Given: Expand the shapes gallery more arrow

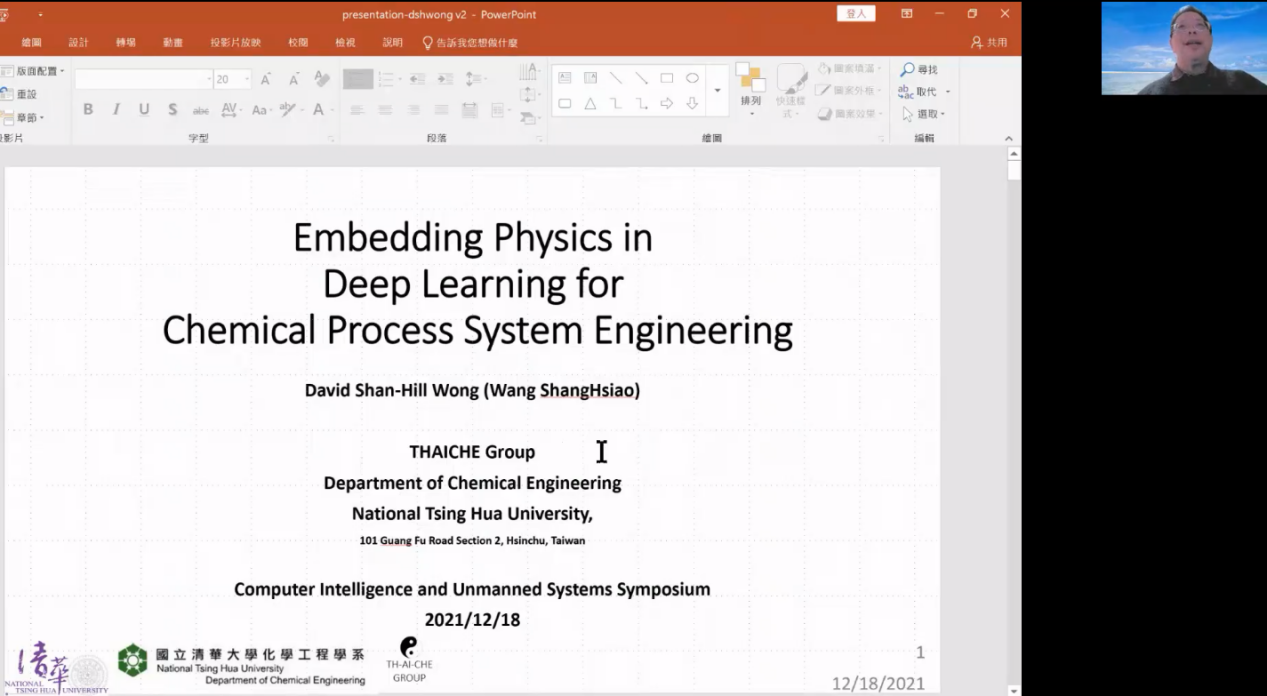Looking at the screenshot, I should click(717, 91).
